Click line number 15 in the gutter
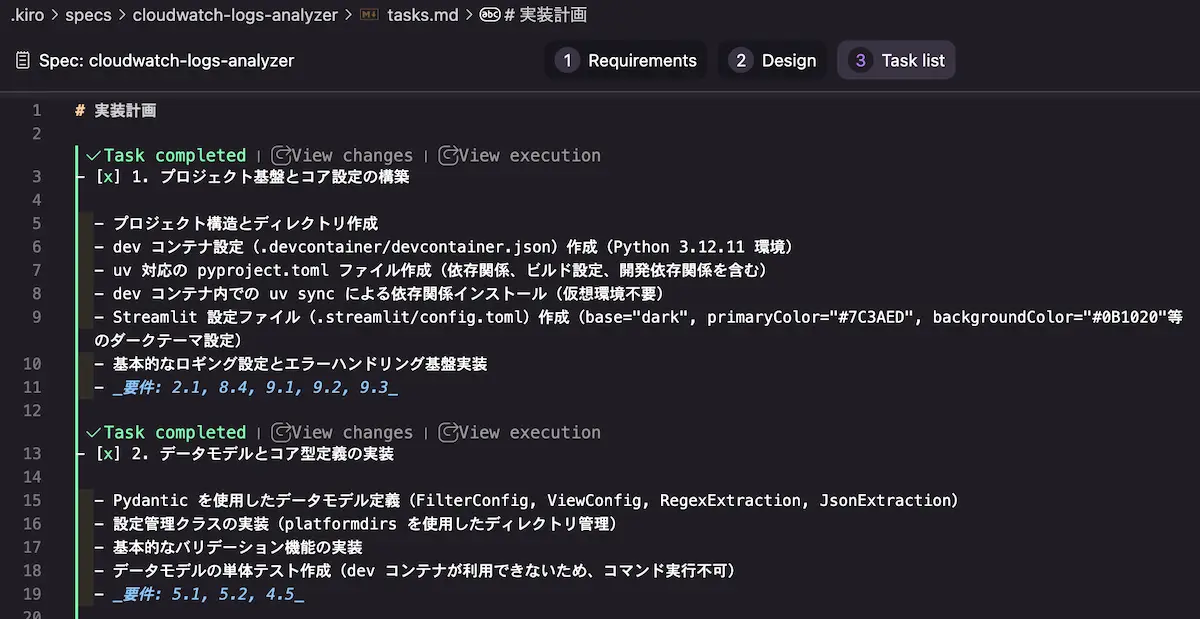 tap(32, 500)
